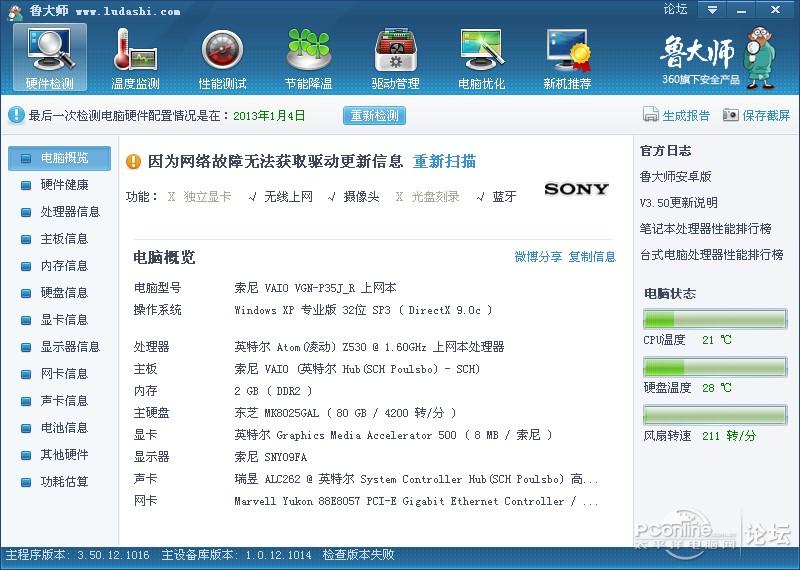Open the 论坛 link in title bar
Viewport: 800px width, 570px height.
pyautogui.click(x=675, y=9)
